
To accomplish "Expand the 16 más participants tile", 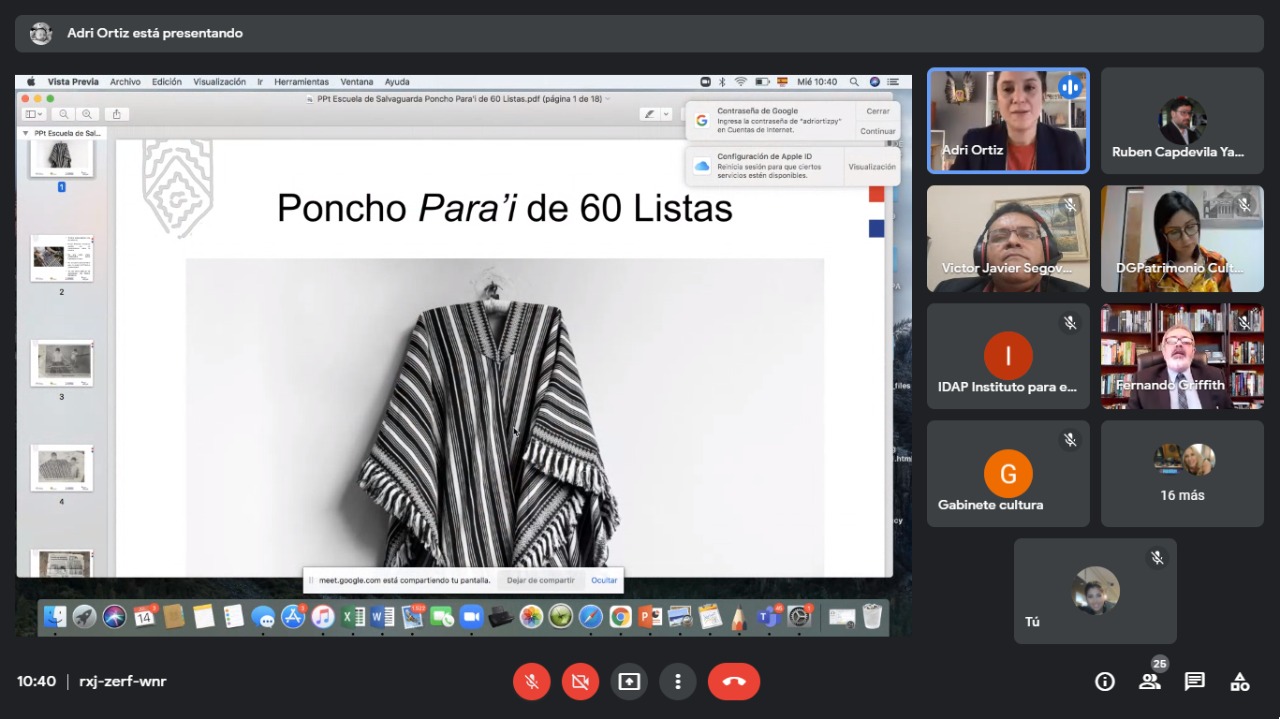I will [1182, 473].
